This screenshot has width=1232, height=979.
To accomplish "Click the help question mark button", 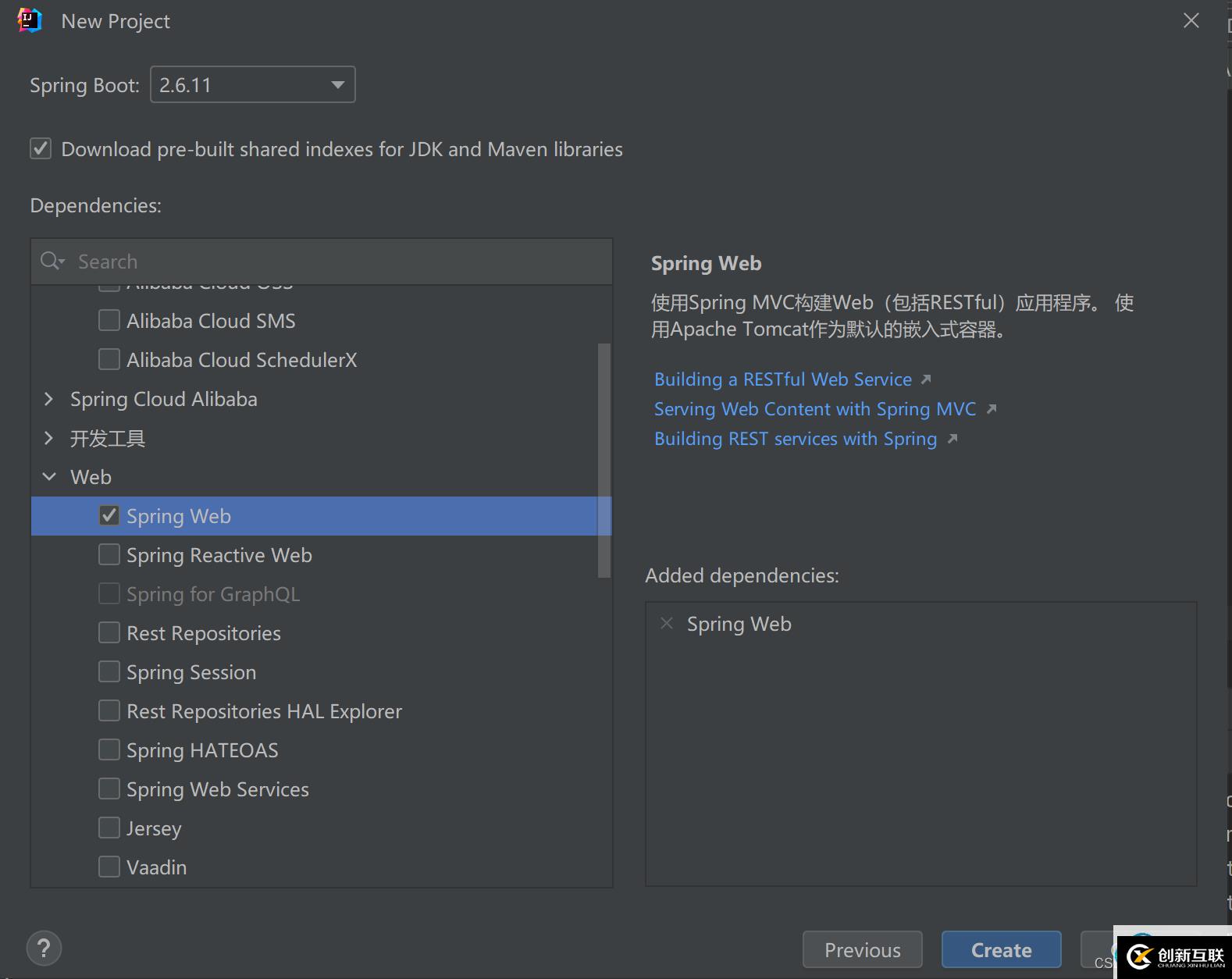I will tap(44, 948).
